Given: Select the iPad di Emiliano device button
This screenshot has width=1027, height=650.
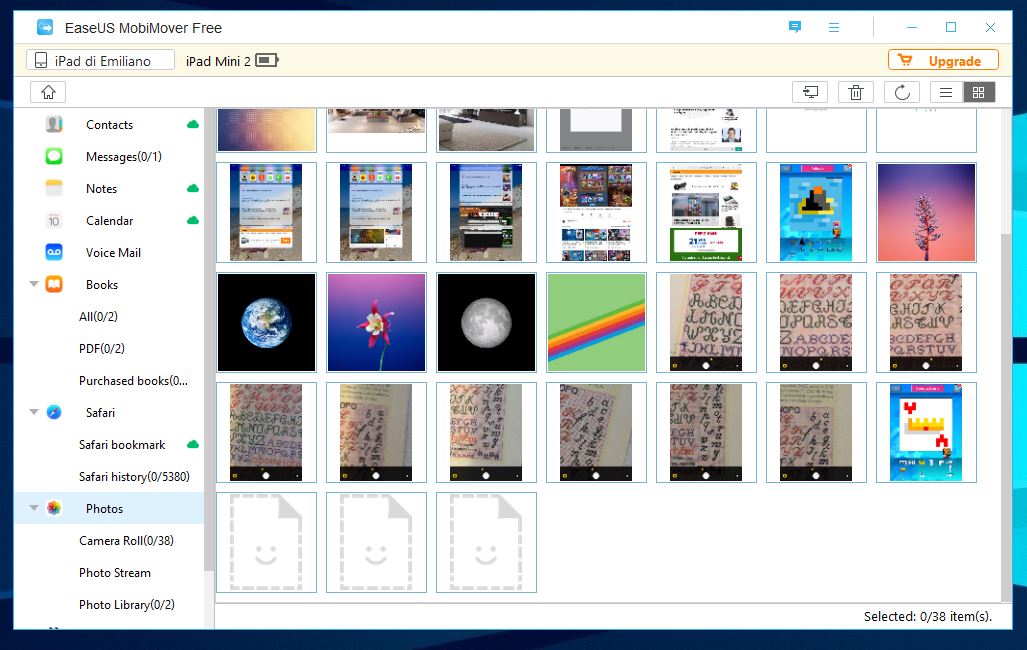Looking at the screenshot, I should (100, 61).
